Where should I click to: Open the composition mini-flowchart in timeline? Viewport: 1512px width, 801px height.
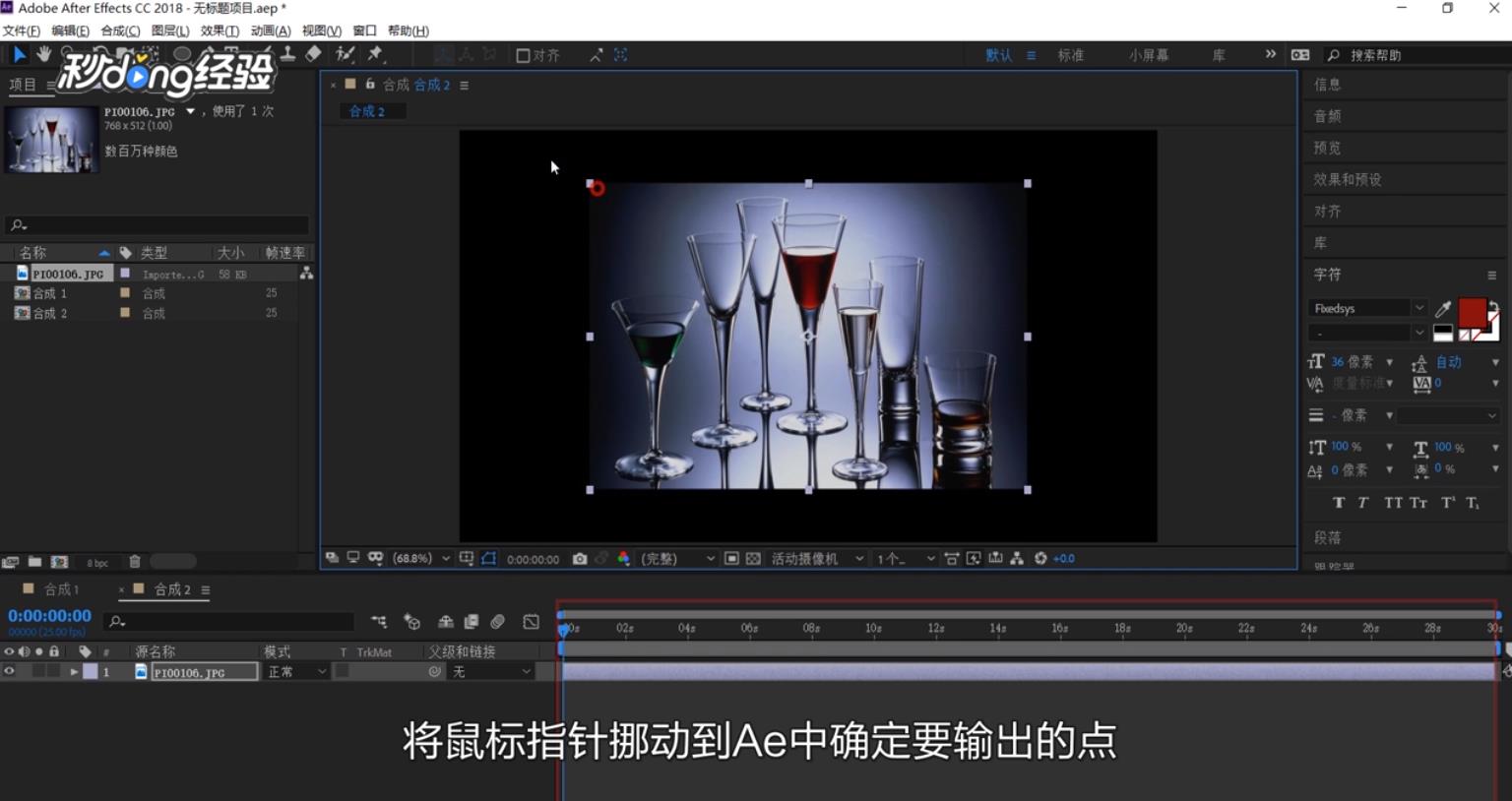click(379, 622)
